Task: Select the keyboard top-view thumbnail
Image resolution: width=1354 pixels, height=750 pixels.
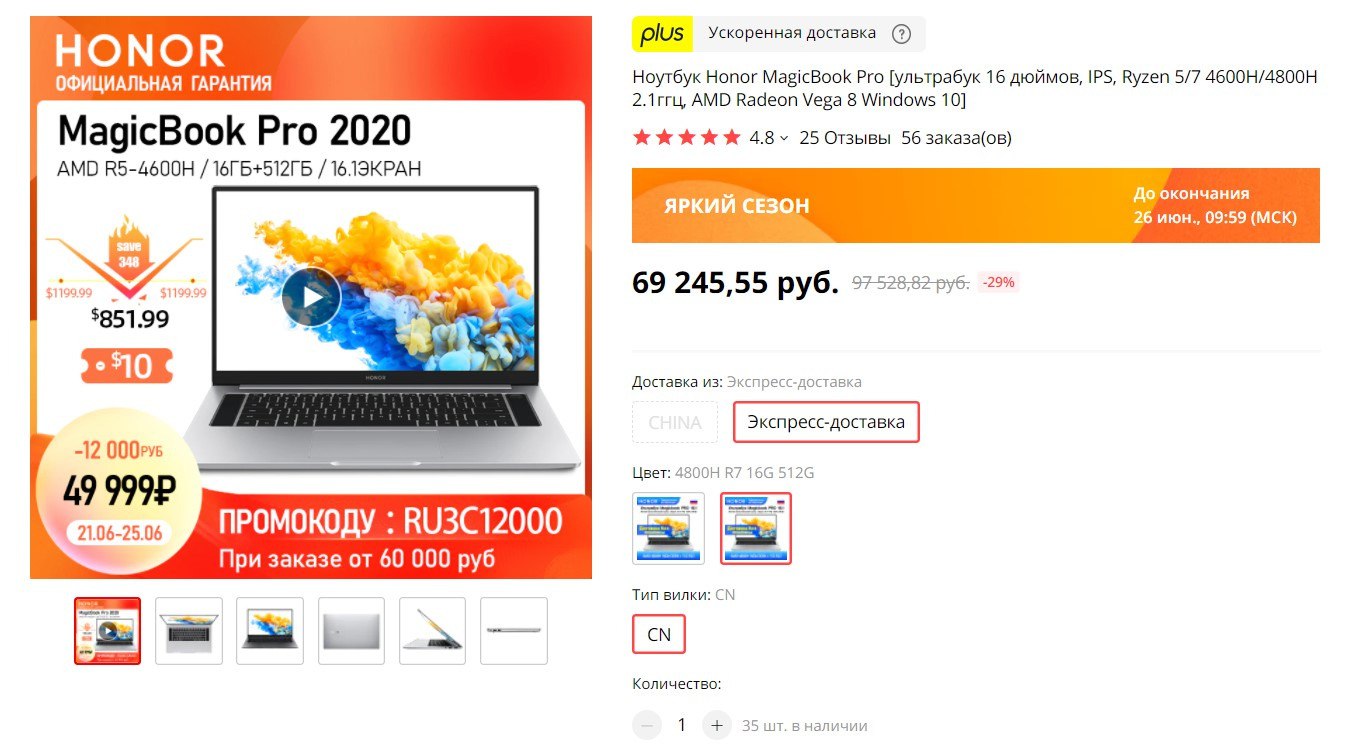Action: click(x=188, y=631)
